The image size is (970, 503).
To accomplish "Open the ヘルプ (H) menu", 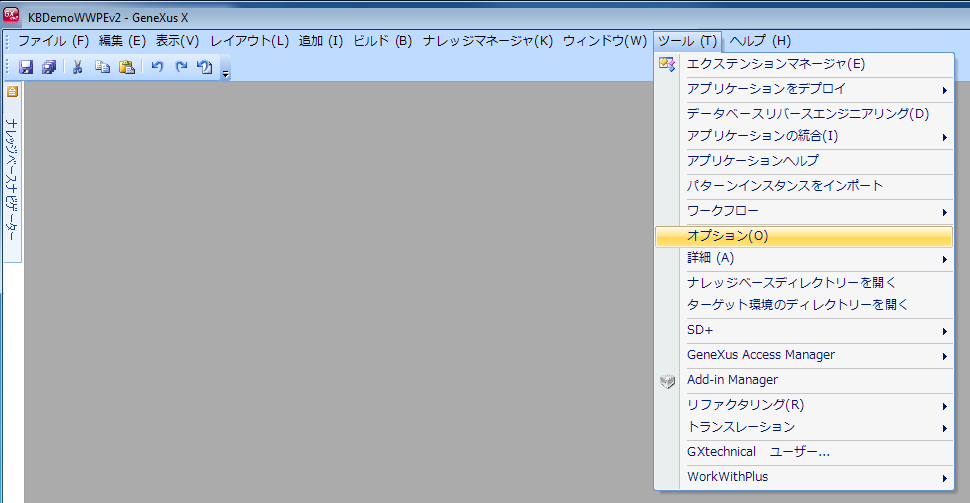I will pyautogui.click(x=759, y=41).
